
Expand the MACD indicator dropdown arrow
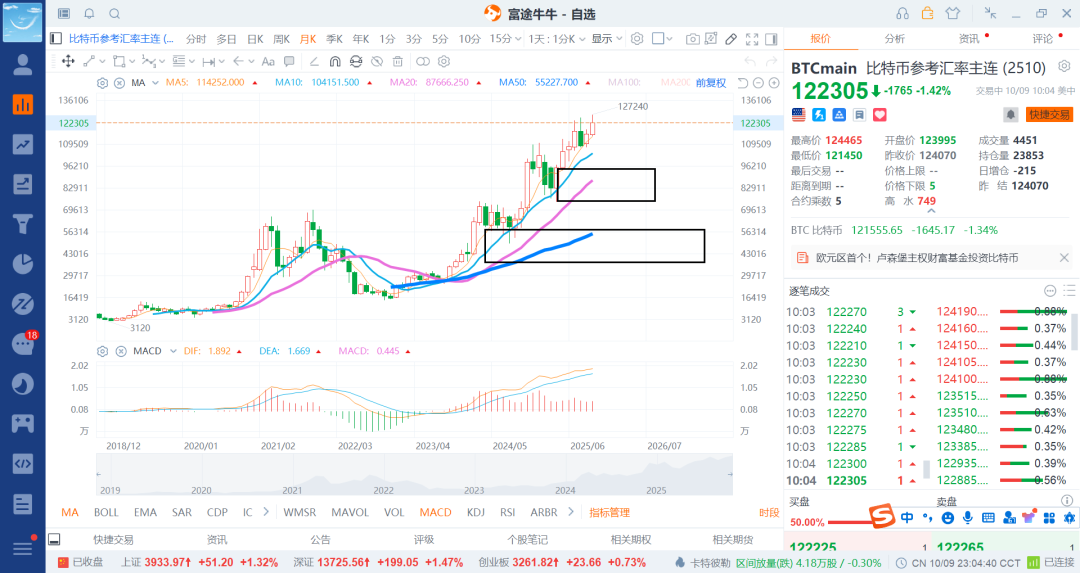coord(172,351)
